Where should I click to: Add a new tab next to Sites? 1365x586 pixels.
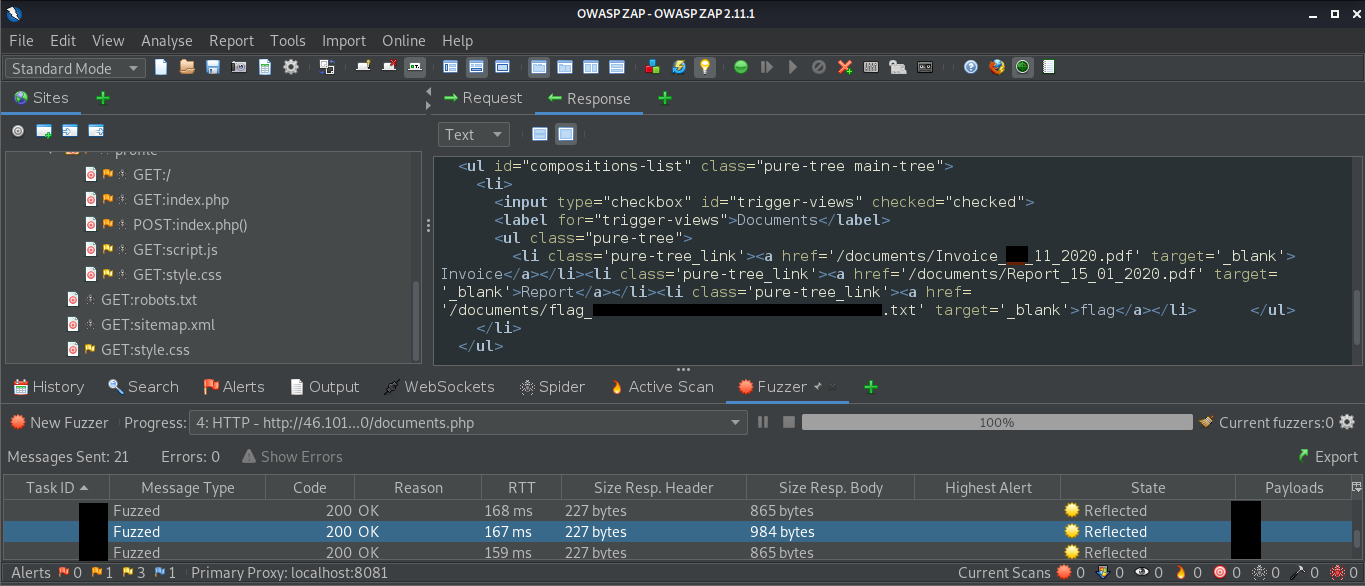[x=102, y=98]
